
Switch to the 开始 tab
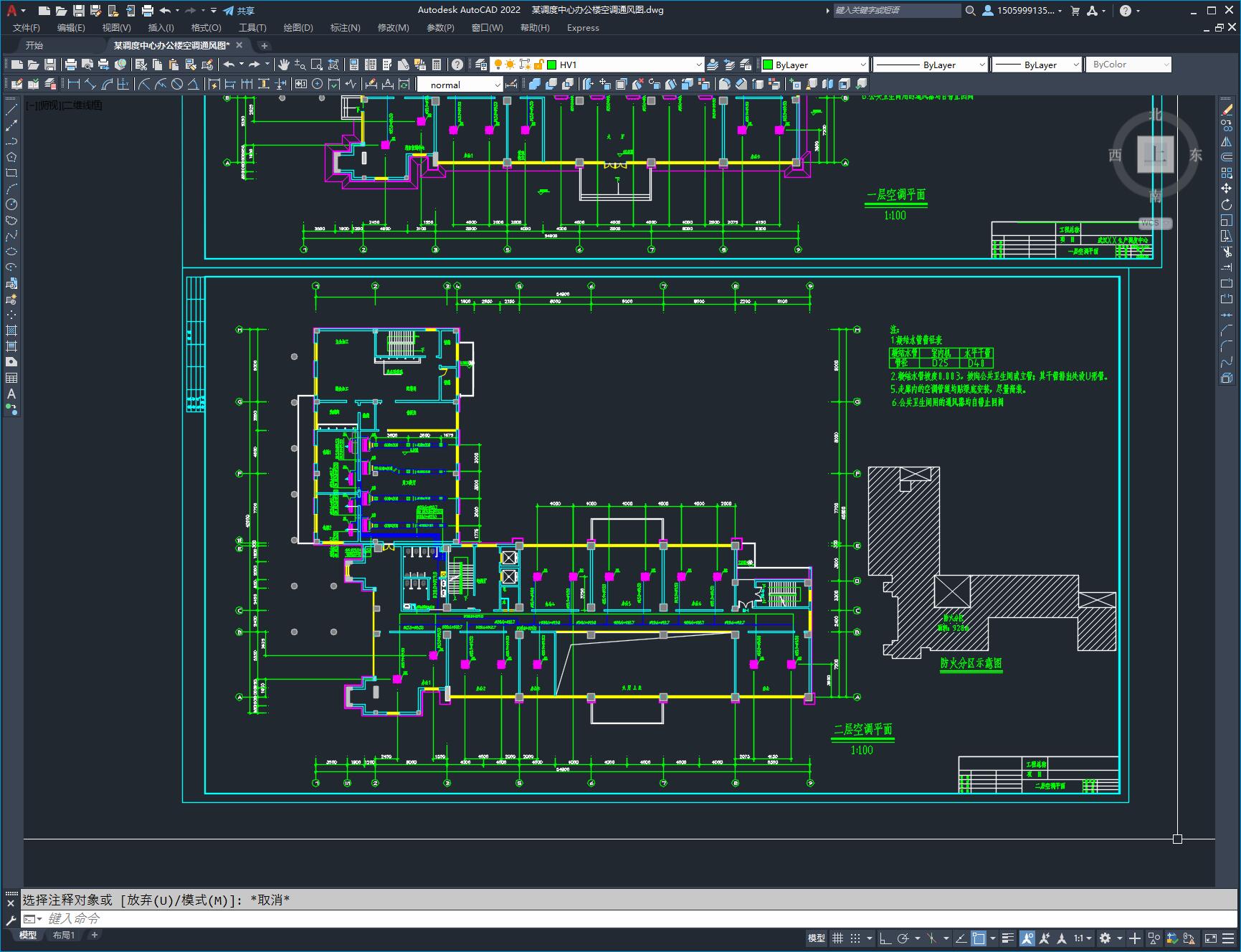click(34, 45)
